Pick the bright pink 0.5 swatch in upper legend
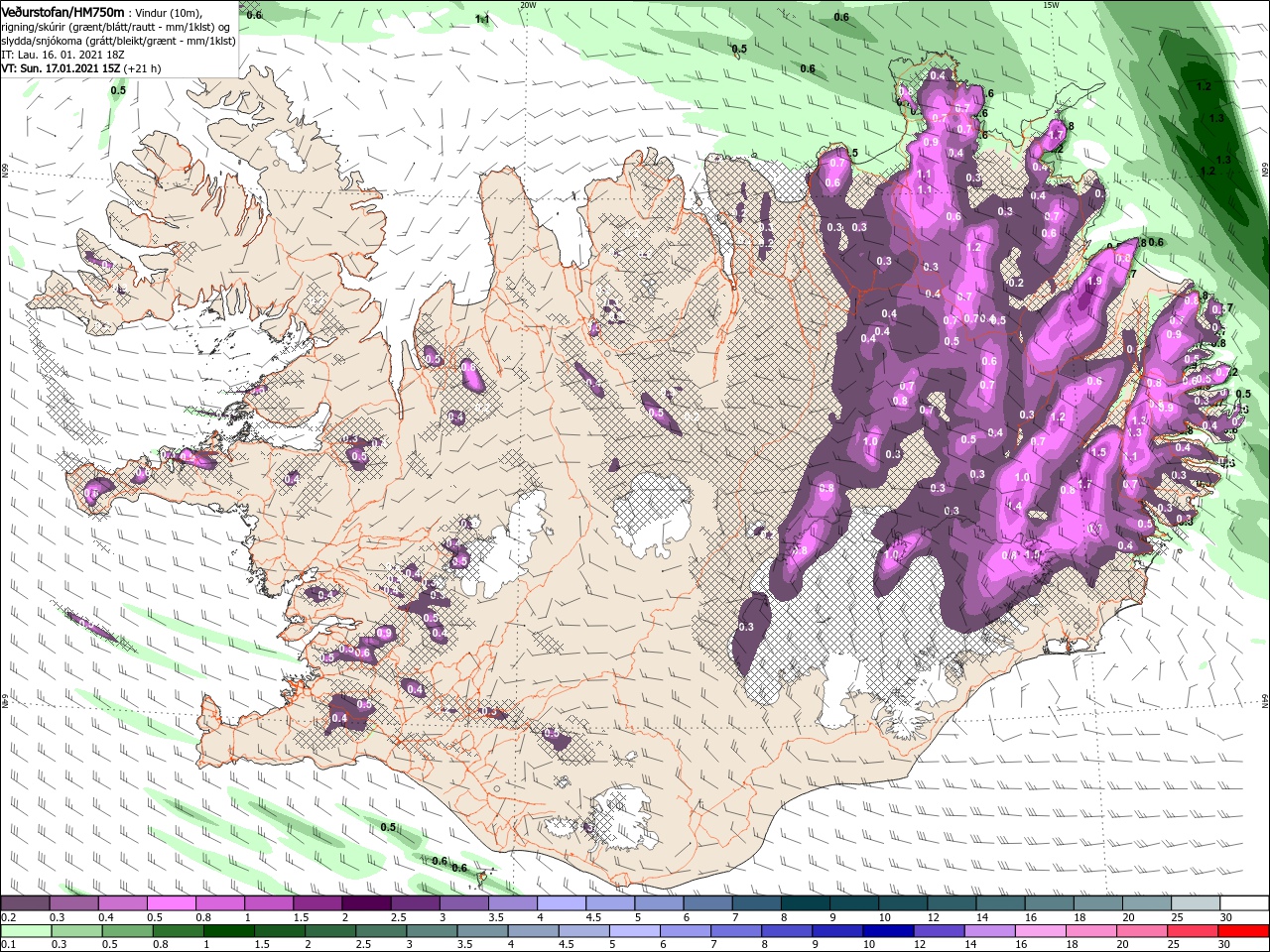This screenshot has height=952, width=1270. (x=171, y=903)
